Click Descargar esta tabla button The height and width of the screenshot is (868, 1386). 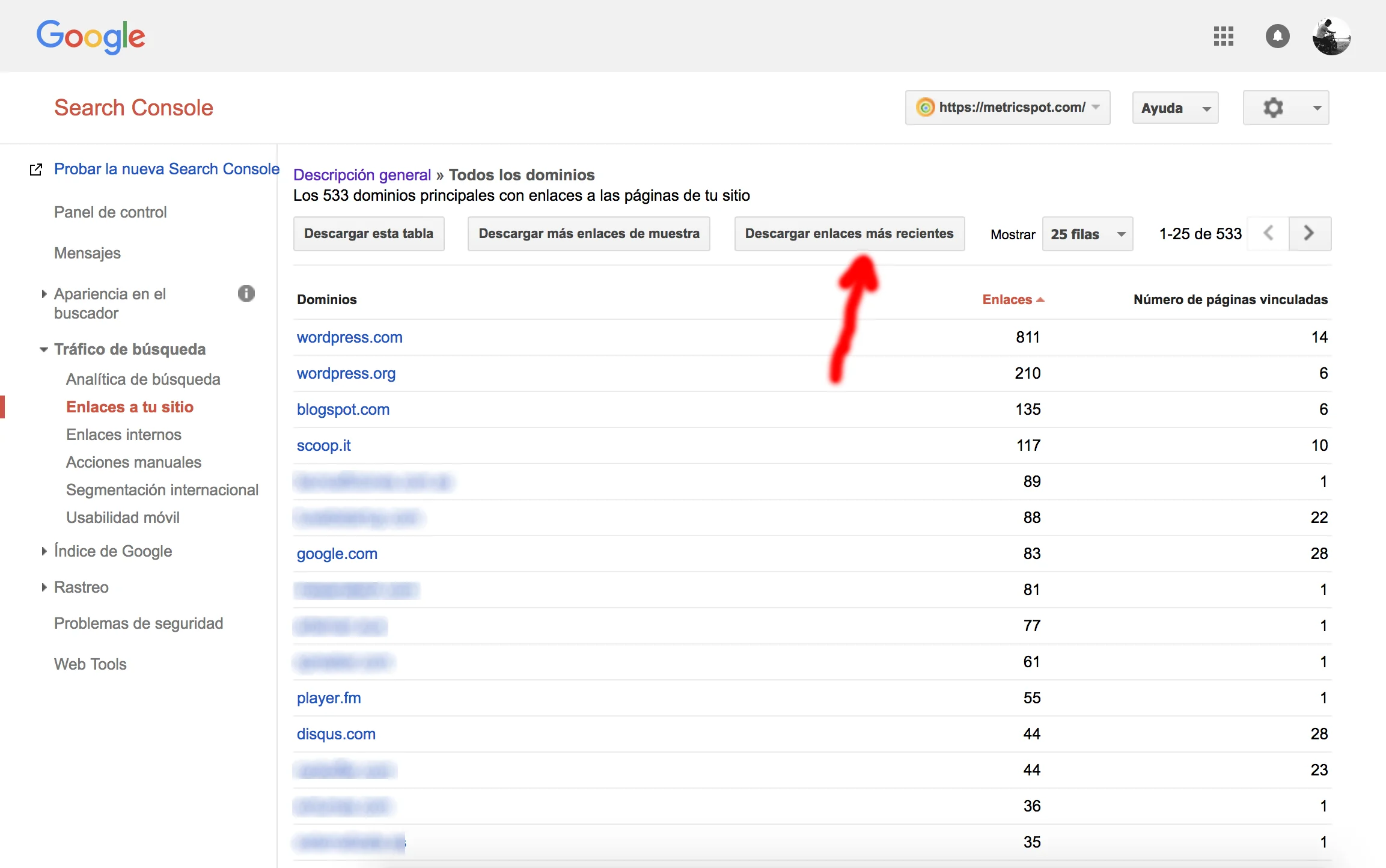coord(368,234)
